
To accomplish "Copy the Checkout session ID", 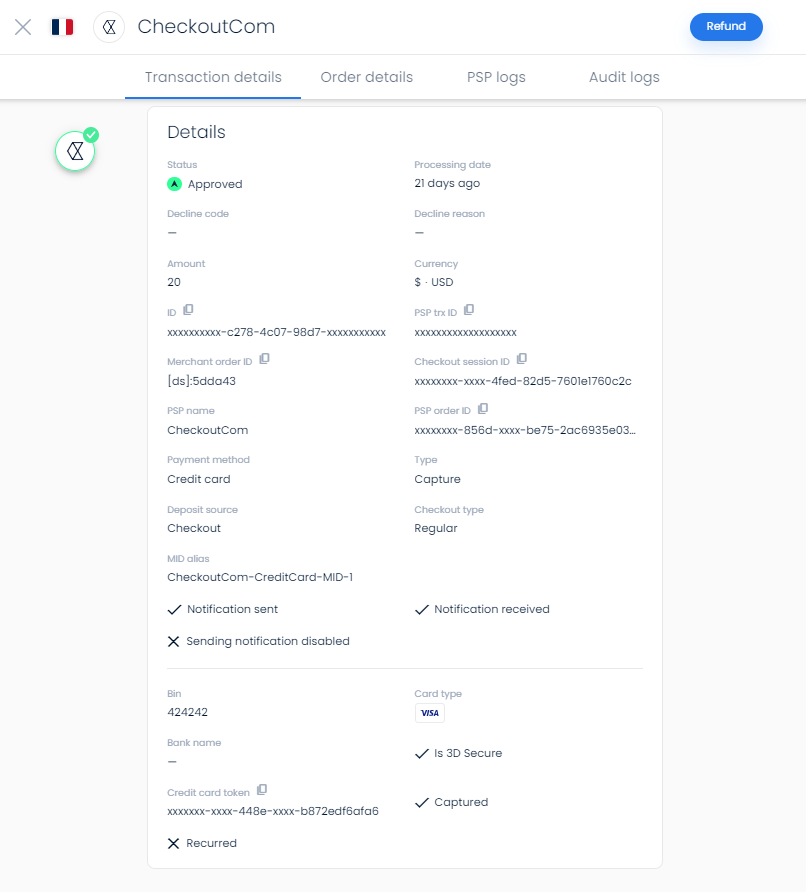I will tap(522, 359).
